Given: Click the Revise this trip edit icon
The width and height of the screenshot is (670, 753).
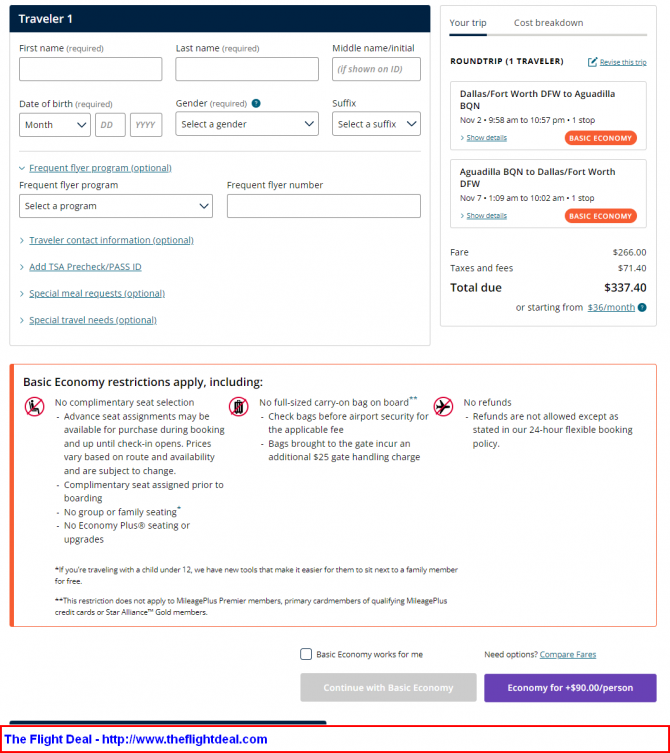Looking at the screenshot, I should coord(593,62).
